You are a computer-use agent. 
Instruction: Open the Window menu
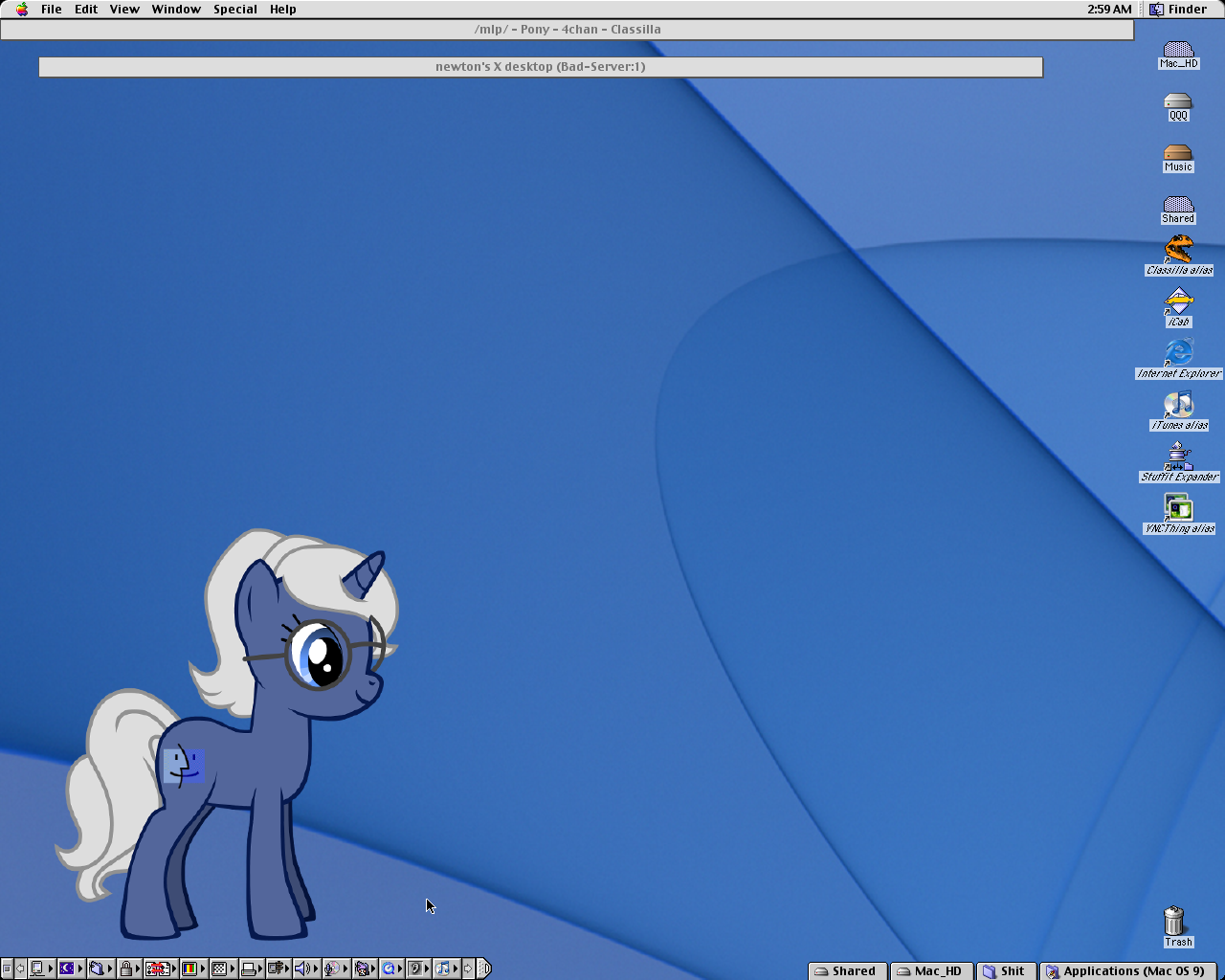[x=176, y=10]
